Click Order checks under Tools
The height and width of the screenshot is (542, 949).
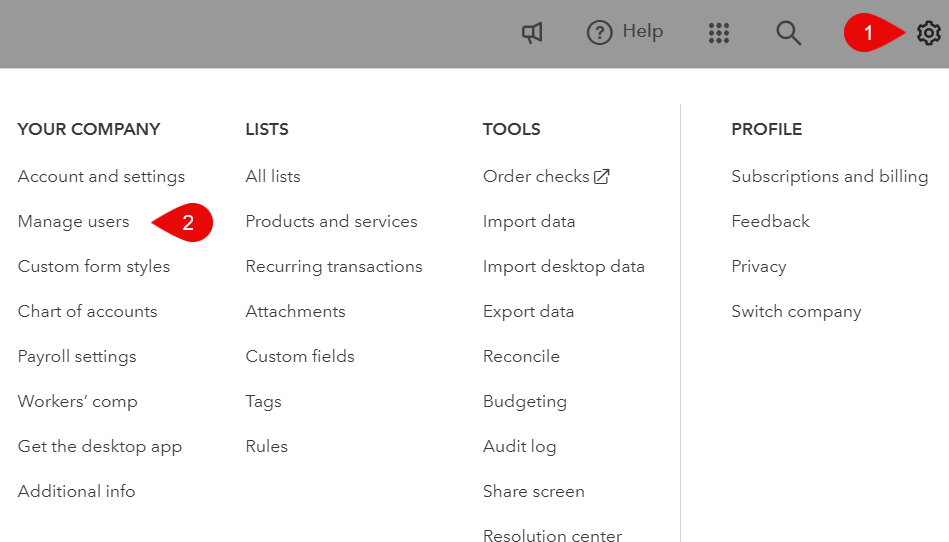pos(536,177)
